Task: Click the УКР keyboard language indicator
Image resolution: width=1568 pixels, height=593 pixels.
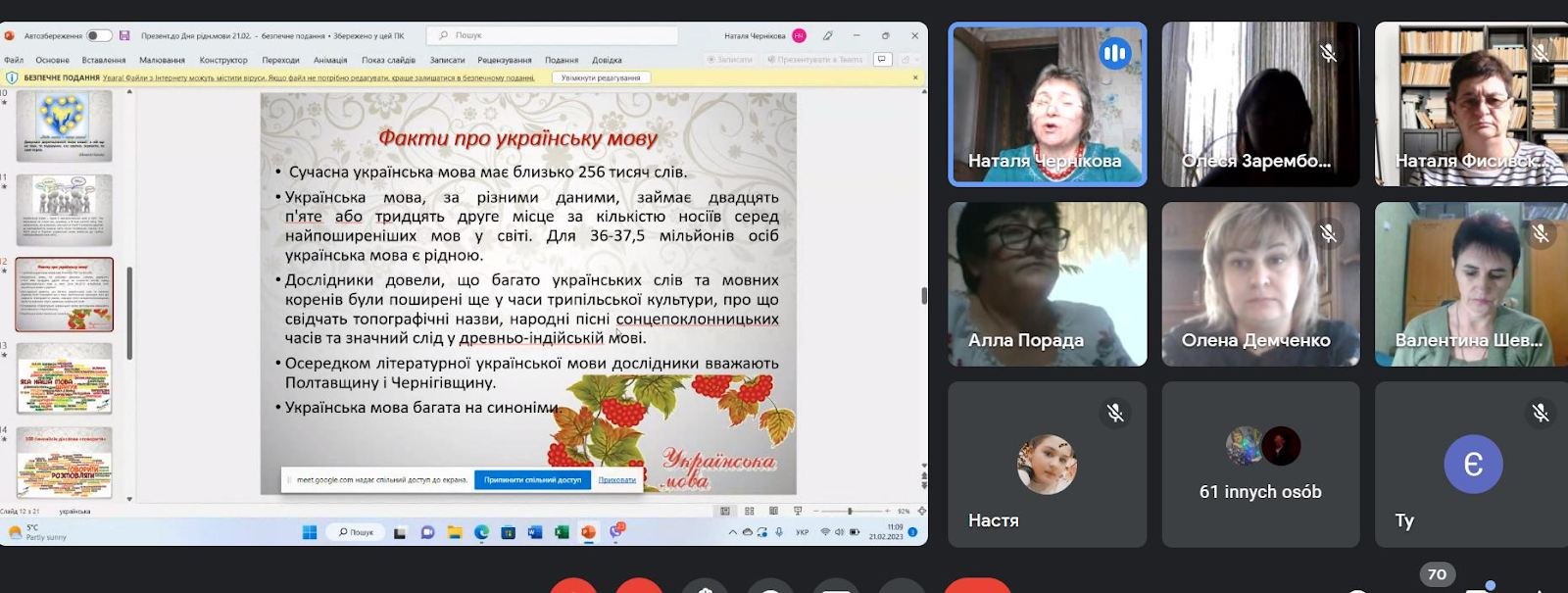Action: pos(802,532)
